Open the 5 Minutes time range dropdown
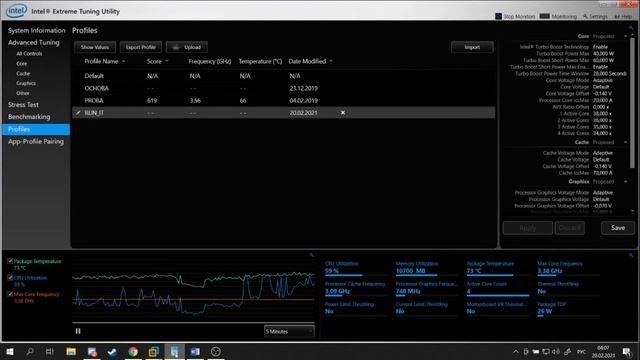 pos(289,331)
